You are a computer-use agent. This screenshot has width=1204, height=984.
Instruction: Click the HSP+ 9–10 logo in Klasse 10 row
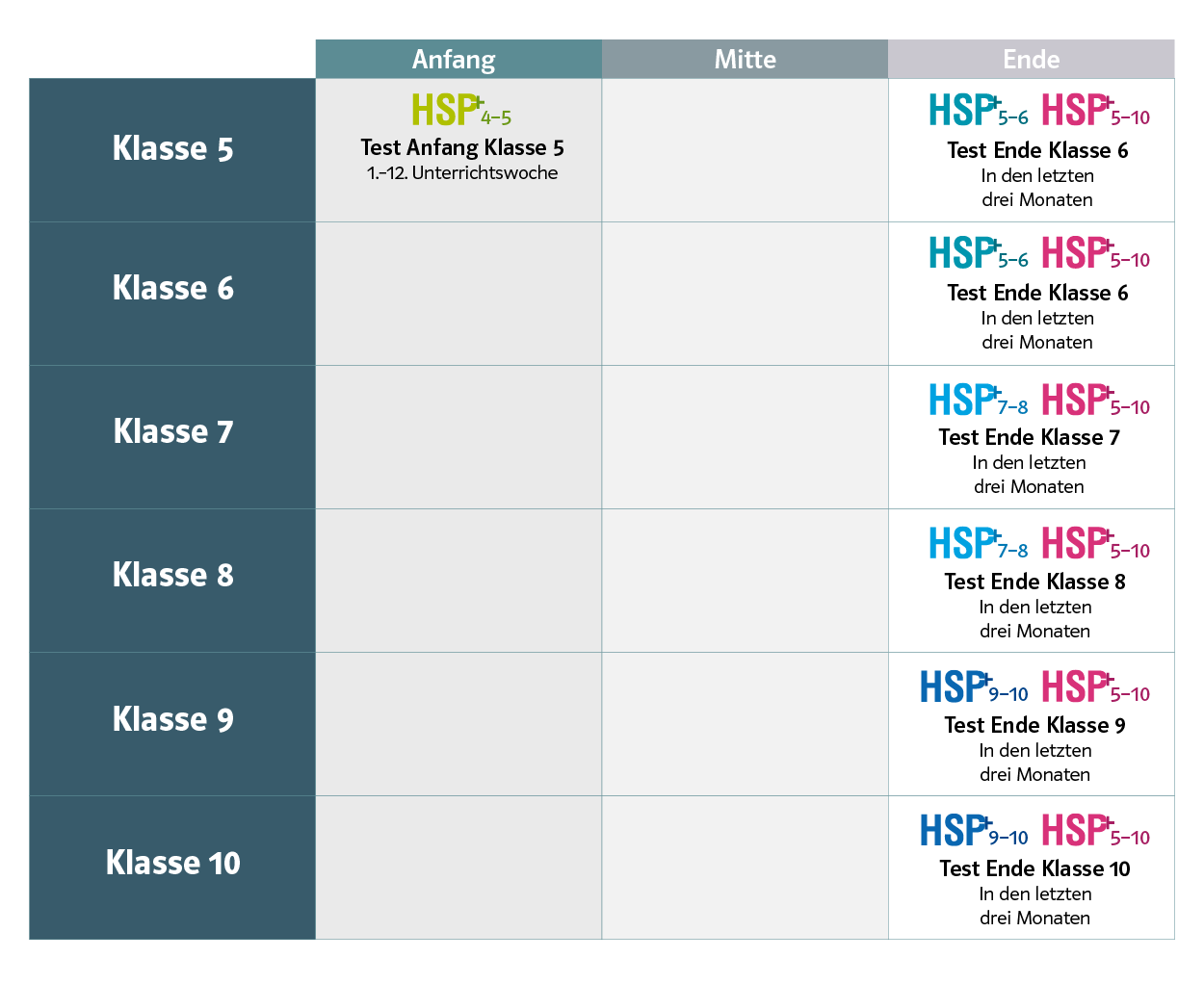[974, 830]
